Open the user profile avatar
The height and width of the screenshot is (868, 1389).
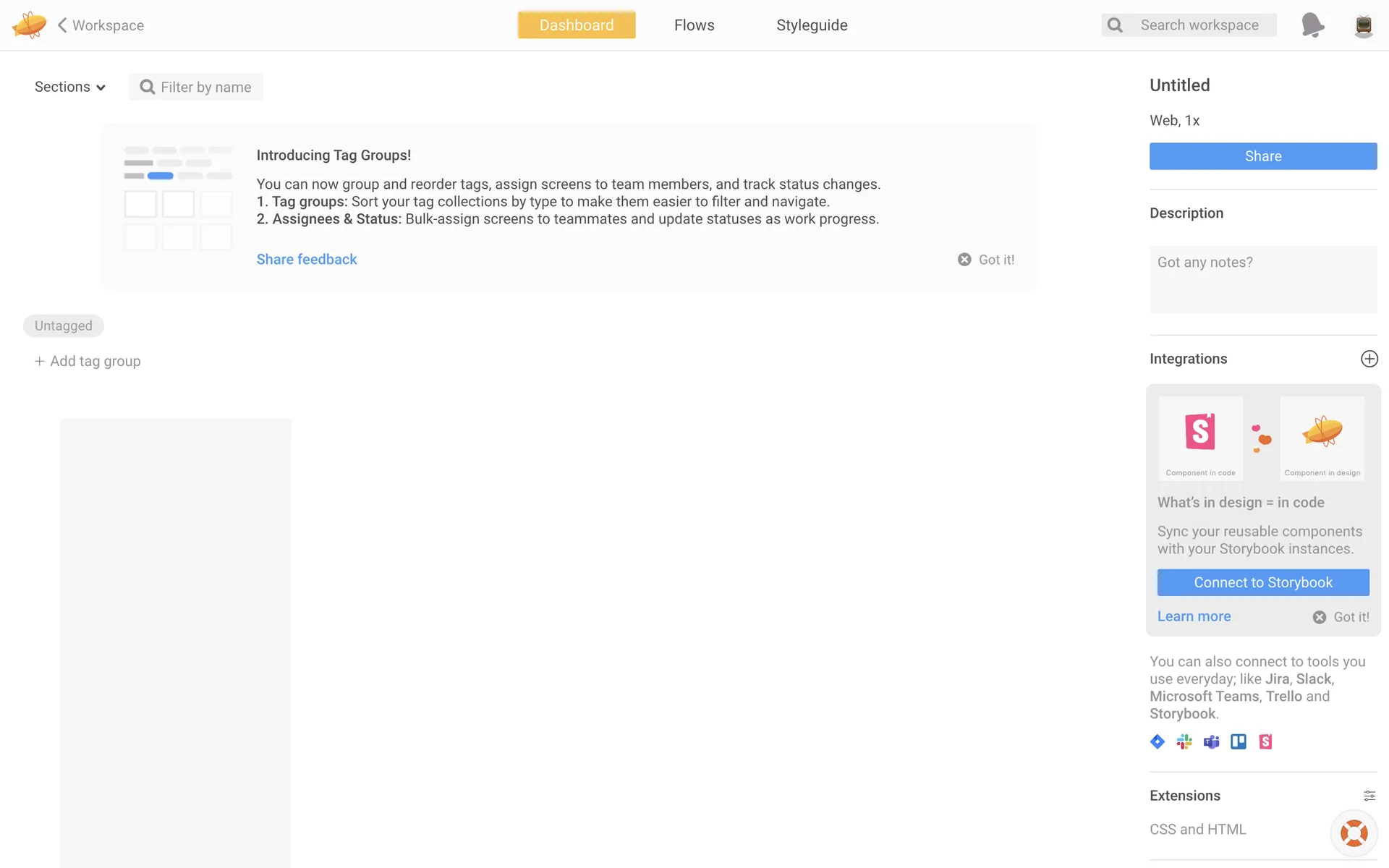pos(1364,25)
